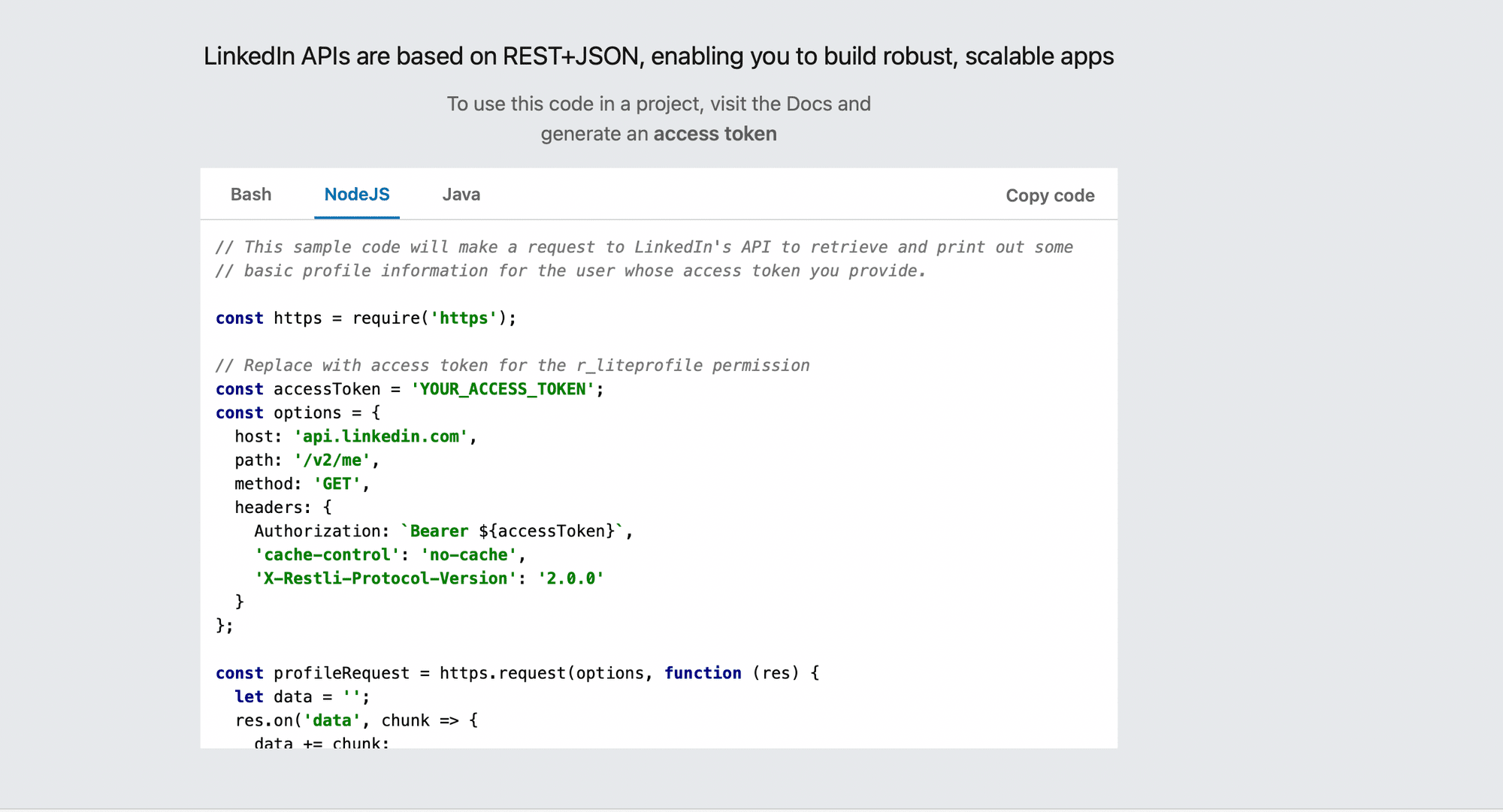Click the Copy code button
Viewport: 1503px width, 812px height.
point(1050,195)
